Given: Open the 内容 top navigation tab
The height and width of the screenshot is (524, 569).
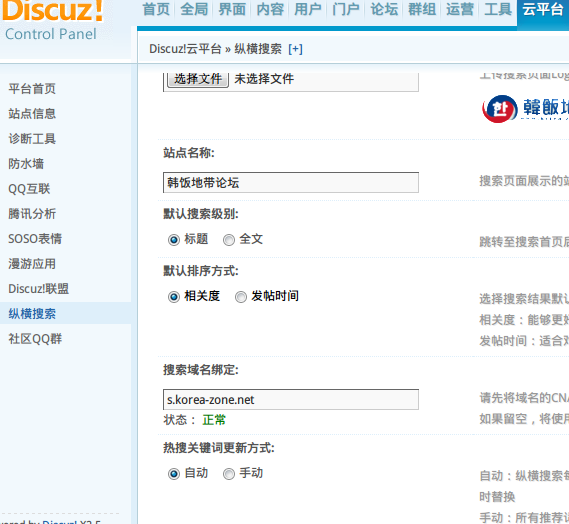Looking at the screenshot, I should click(x=270, y=9).
